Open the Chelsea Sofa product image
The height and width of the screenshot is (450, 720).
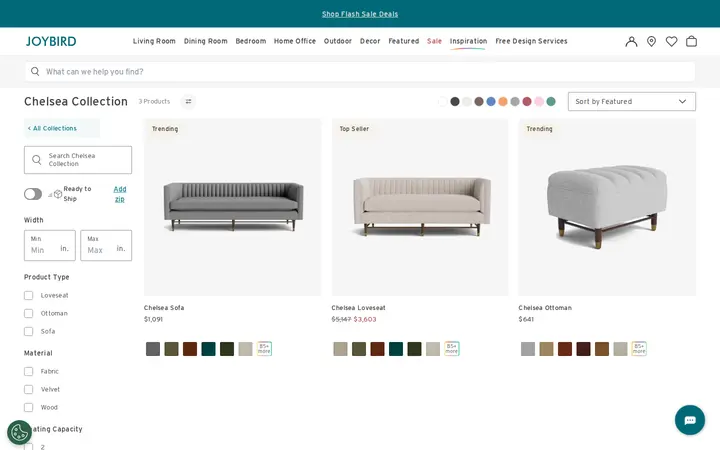232,207
